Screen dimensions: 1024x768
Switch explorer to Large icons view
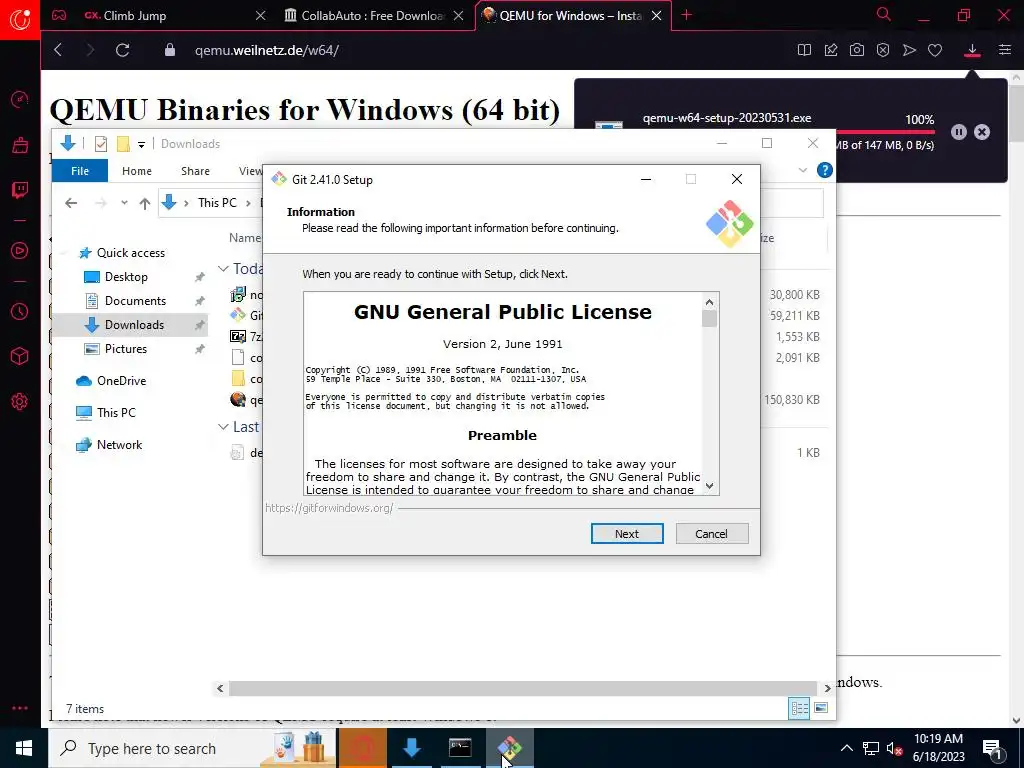(821, 708)
